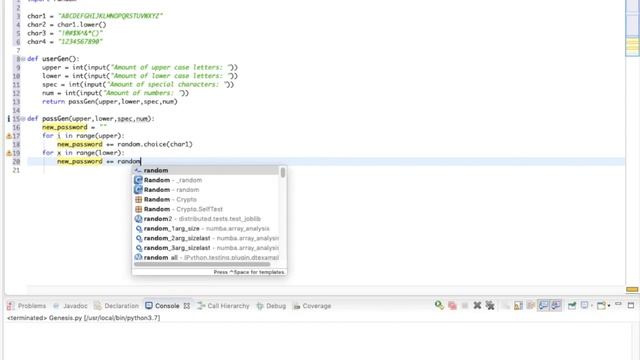640x360 pixels.
Task: Click 'char2 = char1.lower()' on line 4
Action: [x=67, y=24]
